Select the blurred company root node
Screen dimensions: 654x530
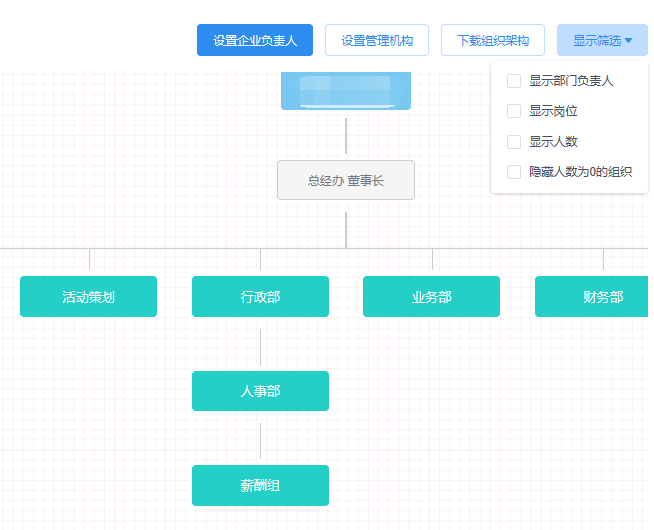click(346, 91)
